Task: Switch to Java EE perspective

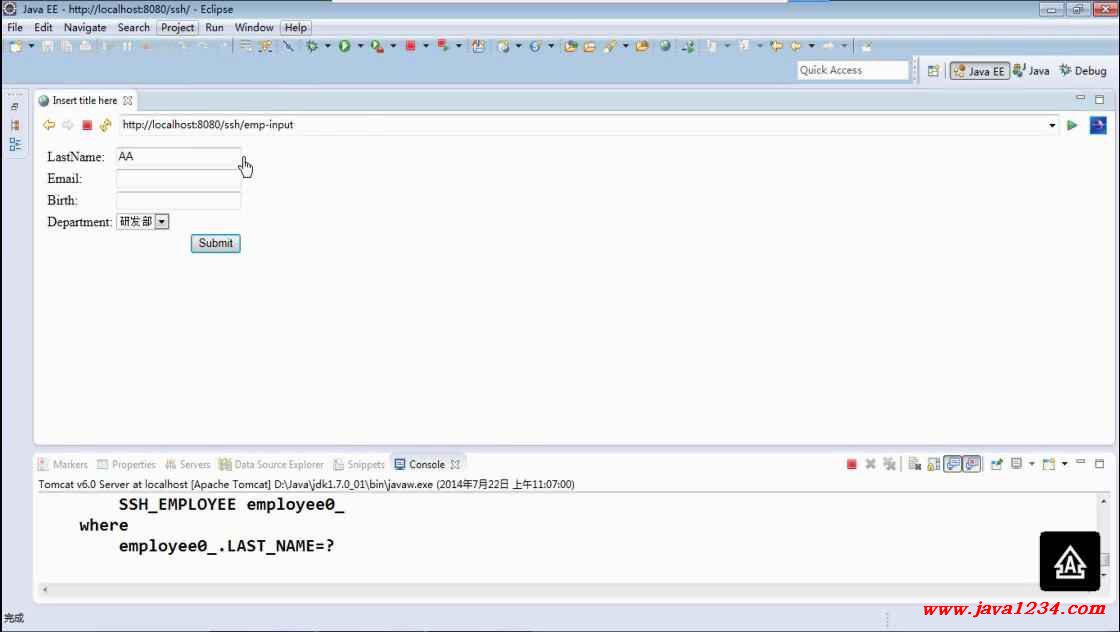Action: tap(979, 71)
